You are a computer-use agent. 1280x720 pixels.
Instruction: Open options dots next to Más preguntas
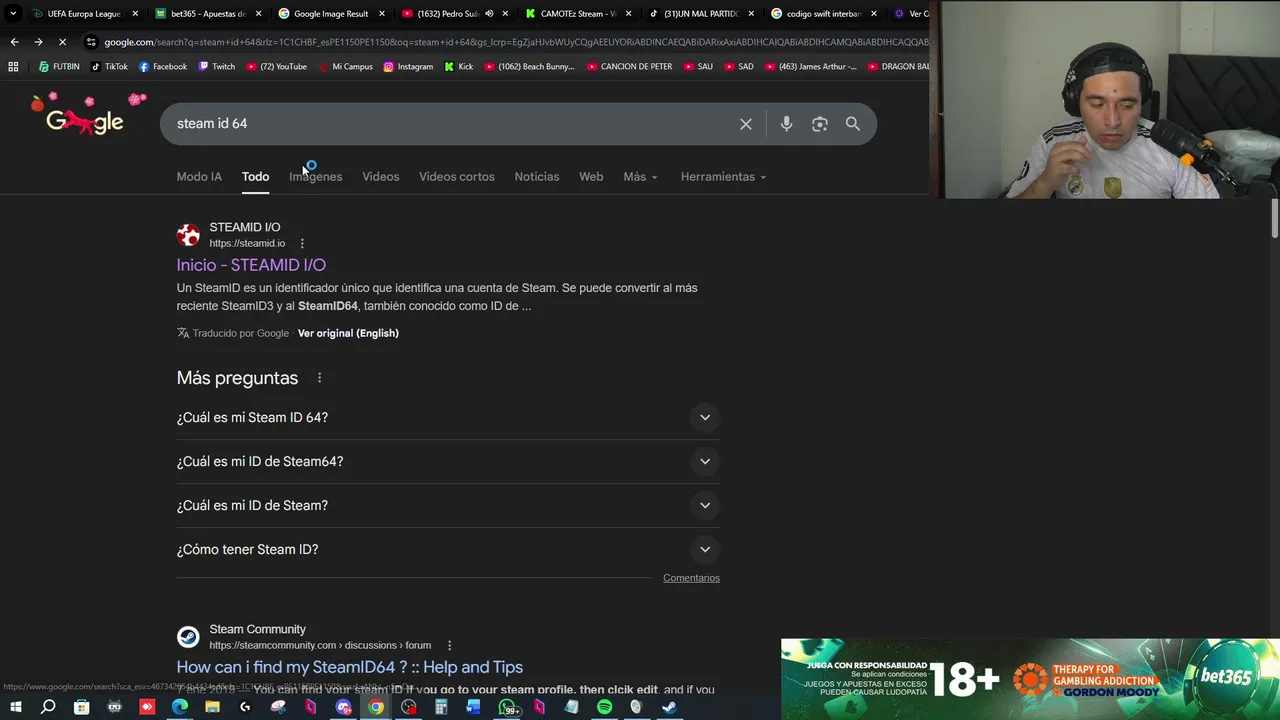click(x=319, y=378)
